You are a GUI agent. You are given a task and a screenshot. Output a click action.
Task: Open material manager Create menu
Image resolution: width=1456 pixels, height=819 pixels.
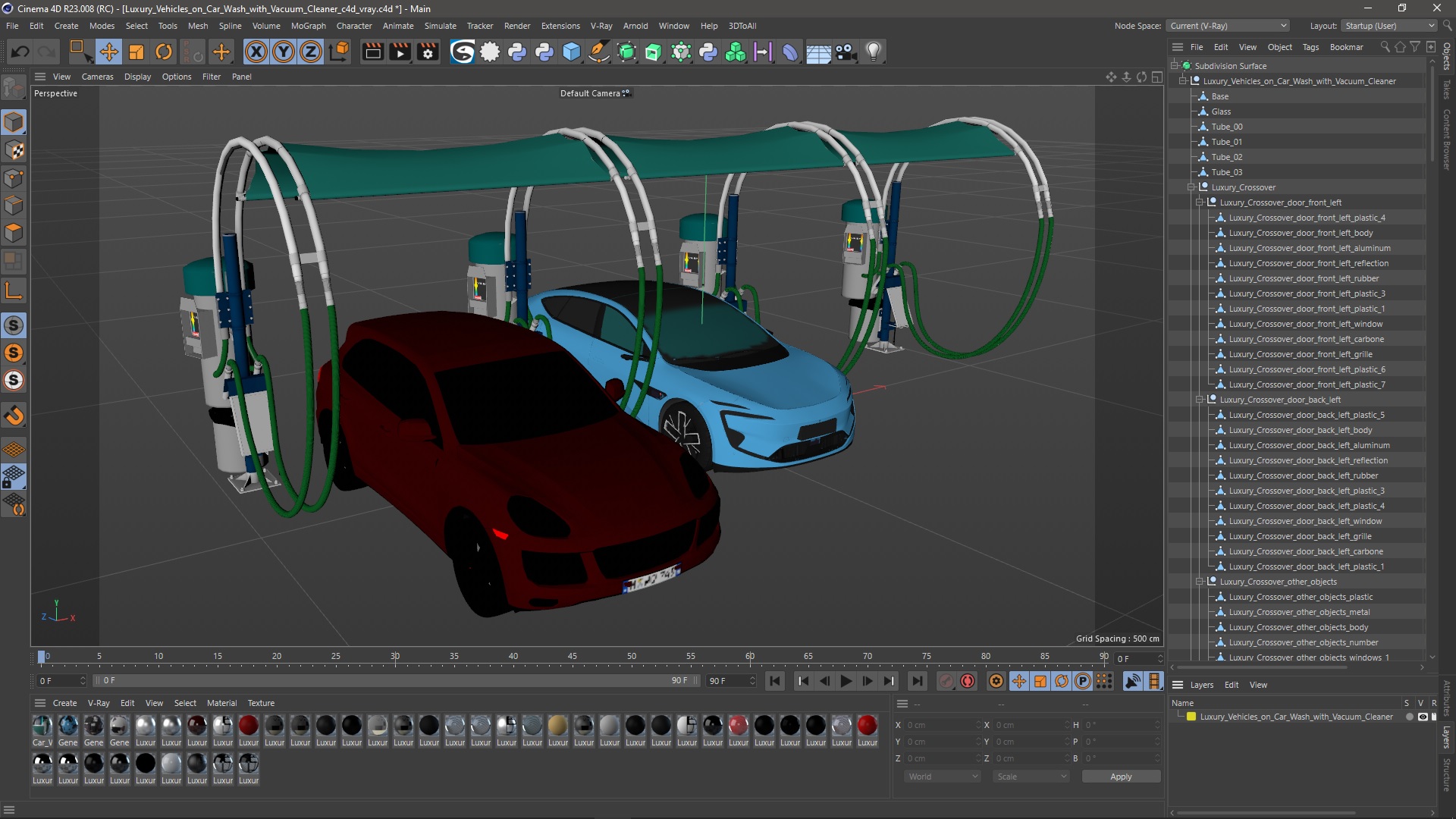tap(64, 703)
